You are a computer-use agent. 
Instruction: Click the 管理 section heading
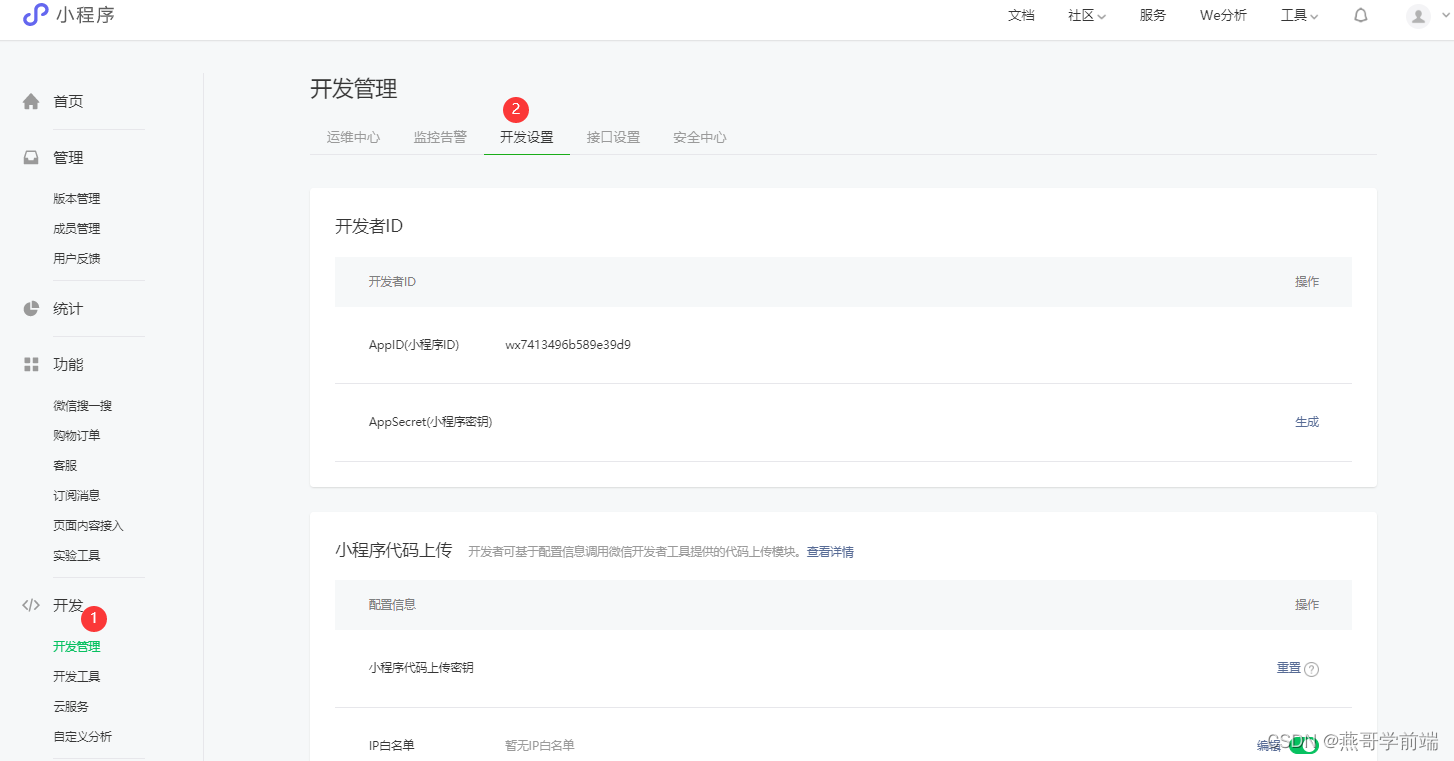pyautogui.click(x=68, y=157)
